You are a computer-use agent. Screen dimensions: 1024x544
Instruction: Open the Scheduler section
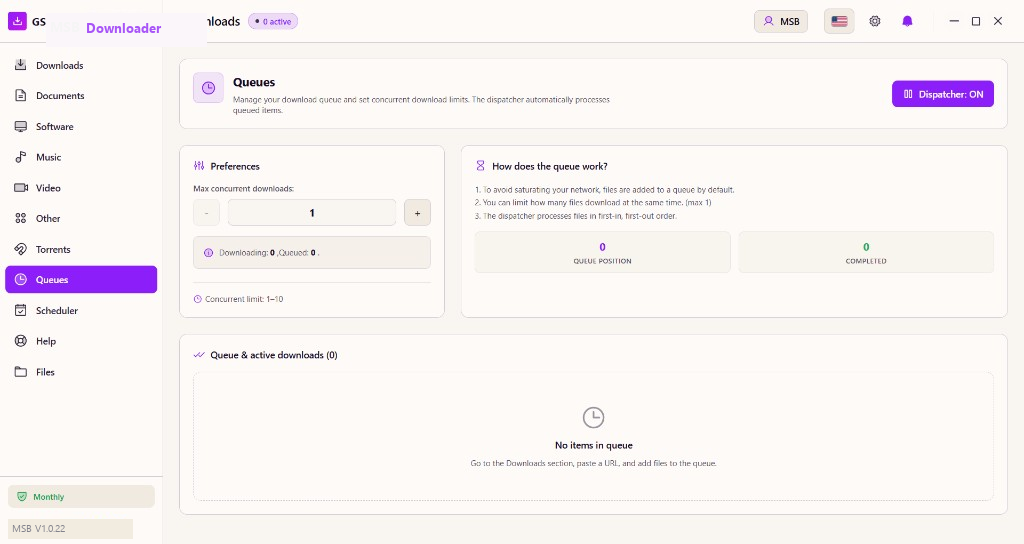[x=81, y=311]
